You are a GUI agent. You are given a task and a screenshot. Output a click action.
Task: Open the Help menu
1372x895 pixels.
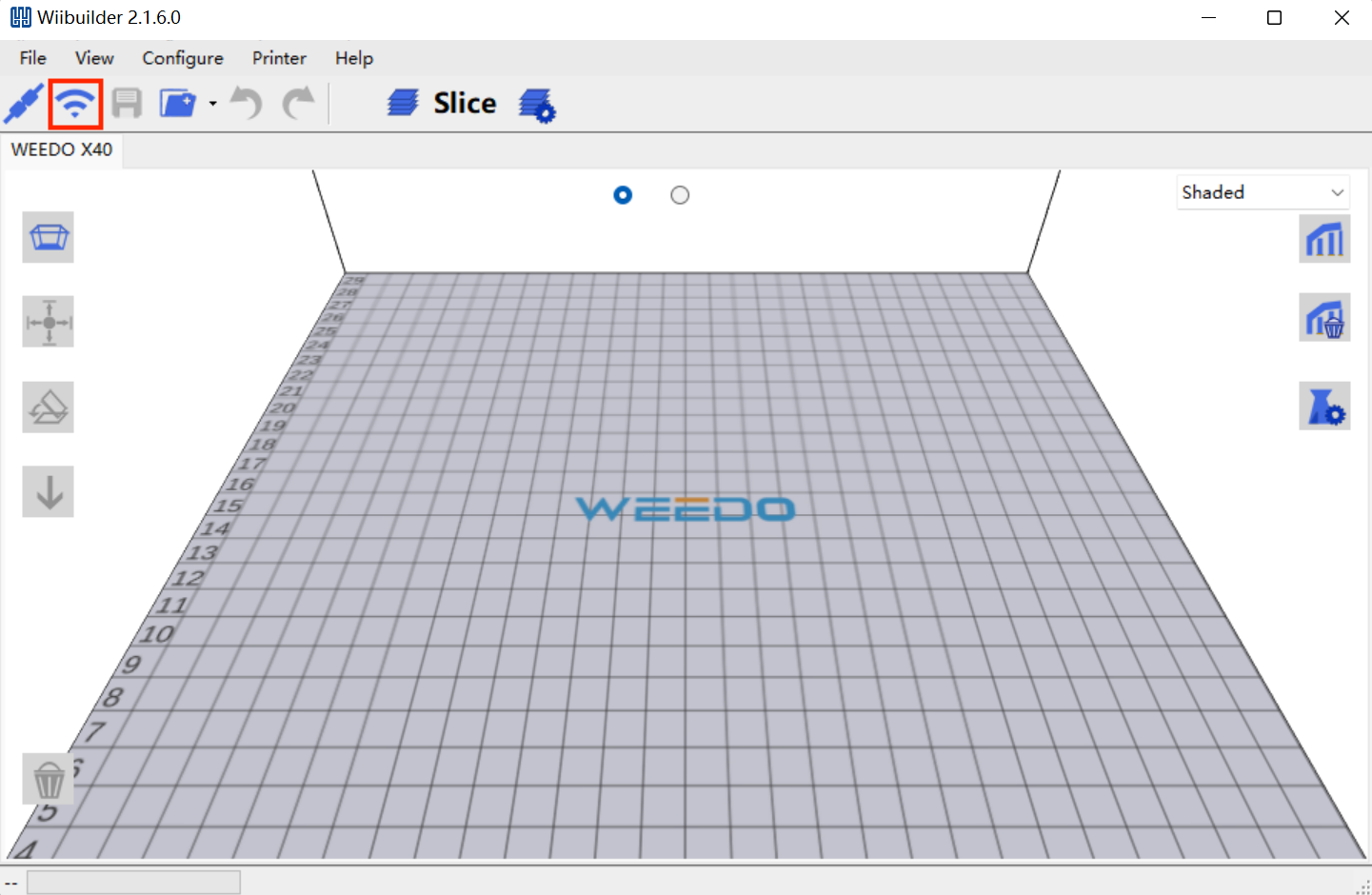tap(354, 58)
